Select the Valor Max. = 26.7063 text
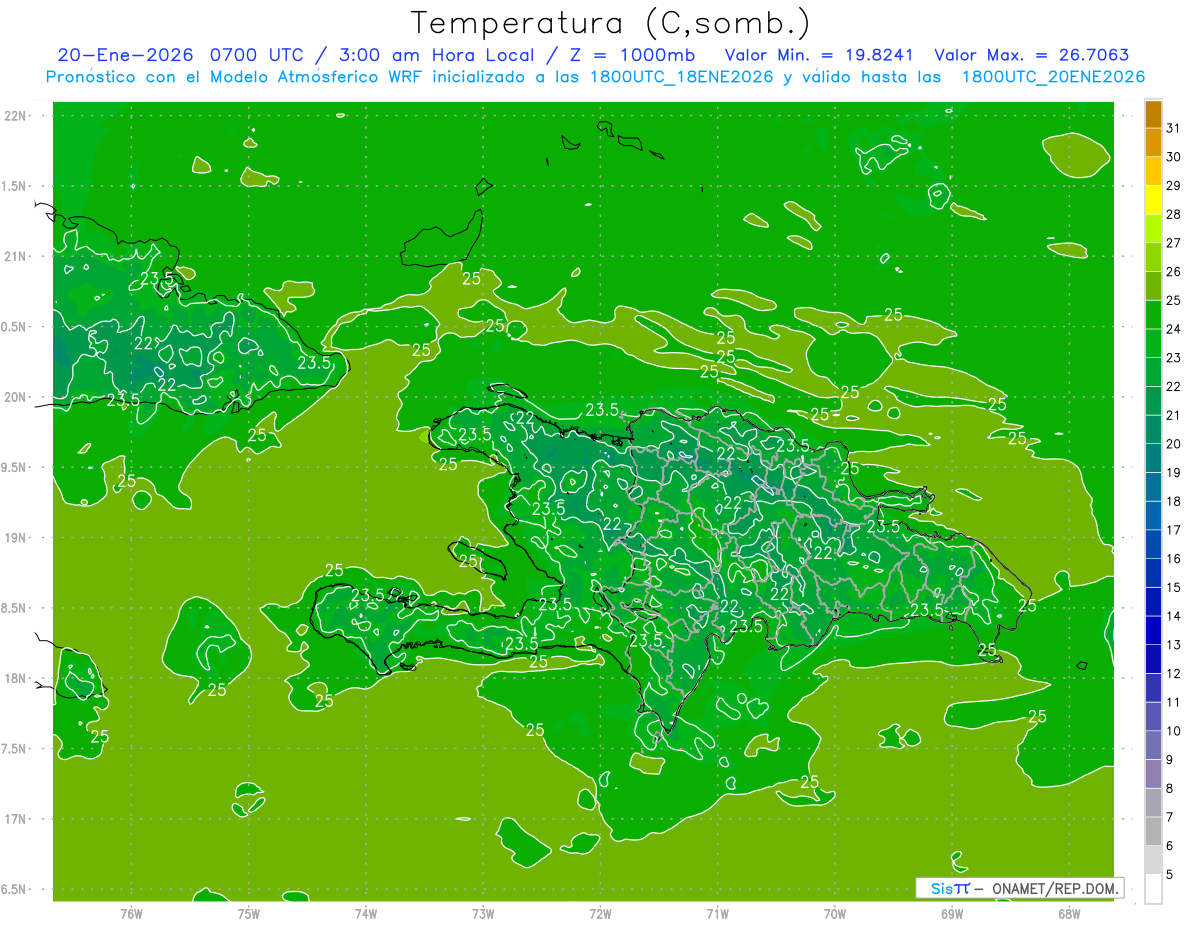The height and width of the screenshot is (927, 1200). pyautogui.click(x=1032, y=55)
